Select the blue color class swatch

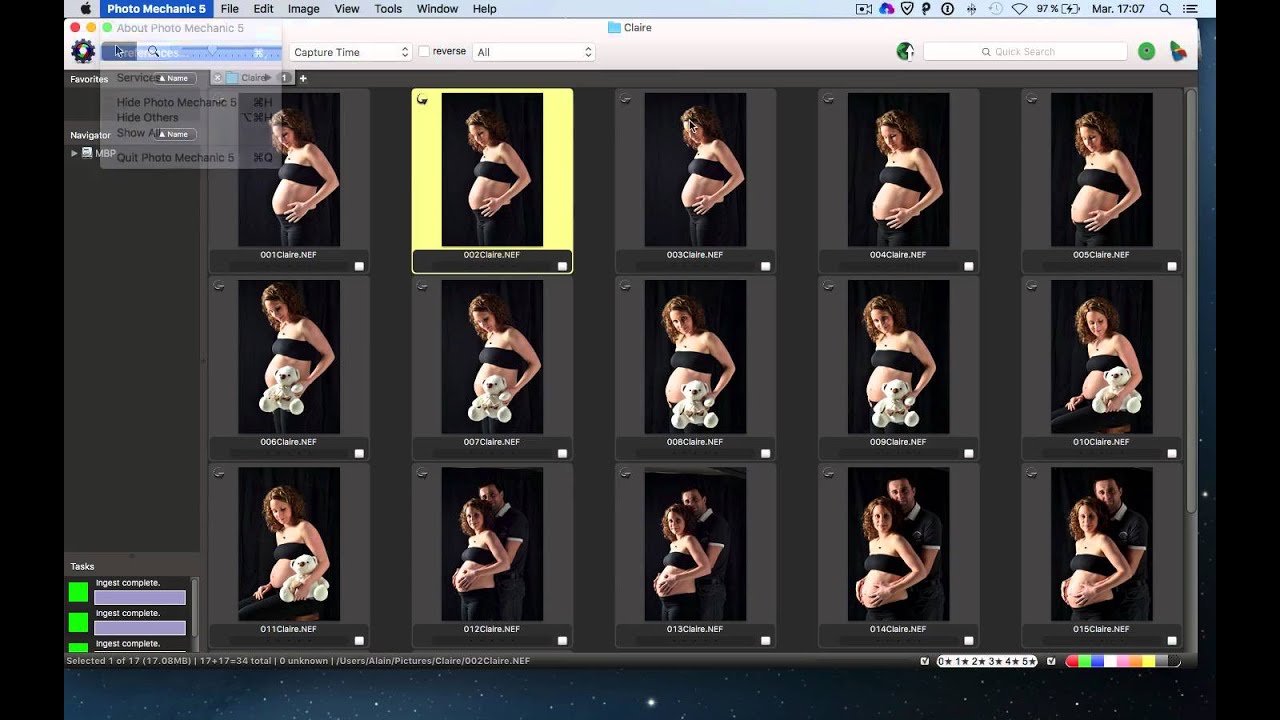pos(1098,661)
